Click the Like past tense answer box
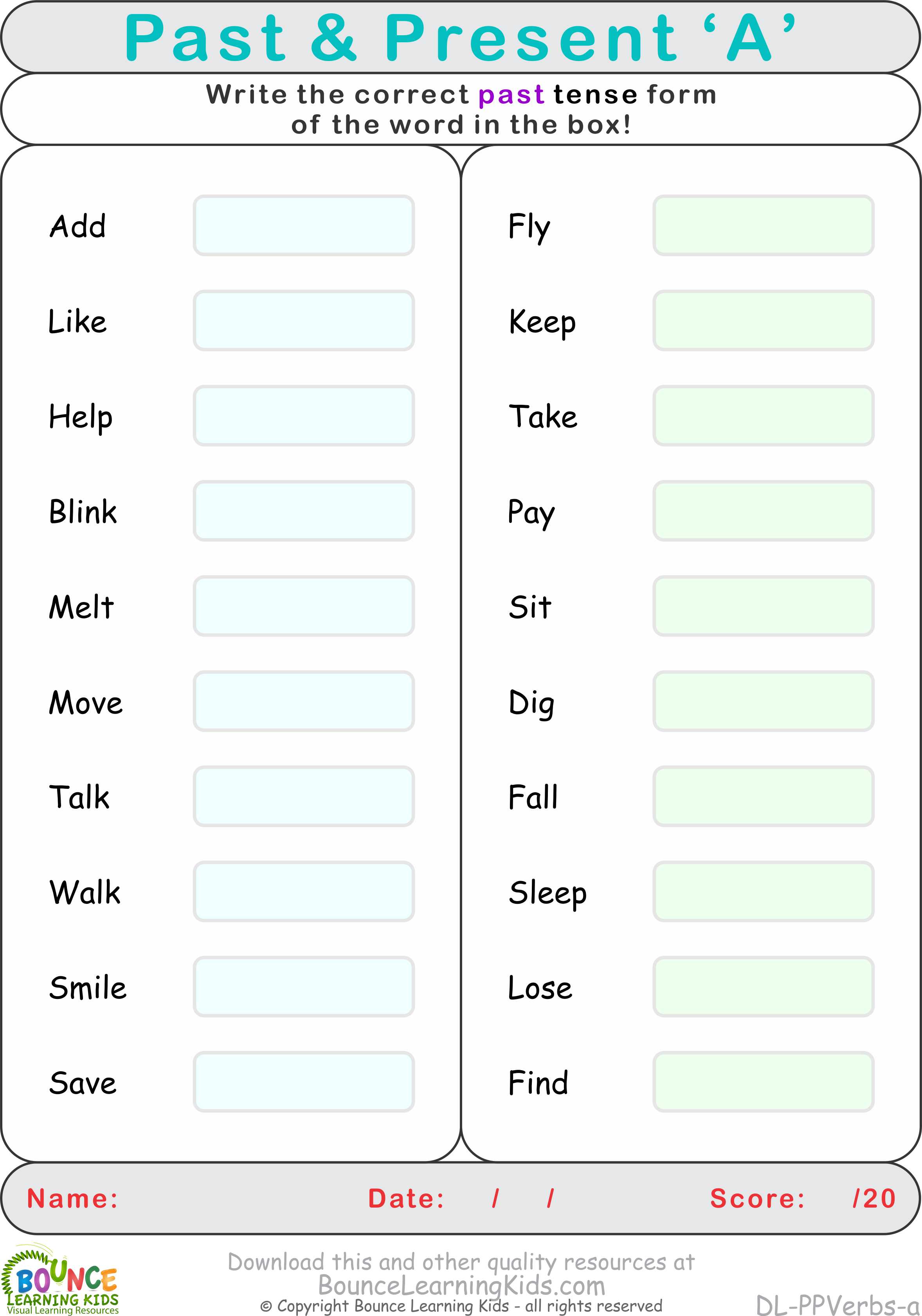 point(300,310)
